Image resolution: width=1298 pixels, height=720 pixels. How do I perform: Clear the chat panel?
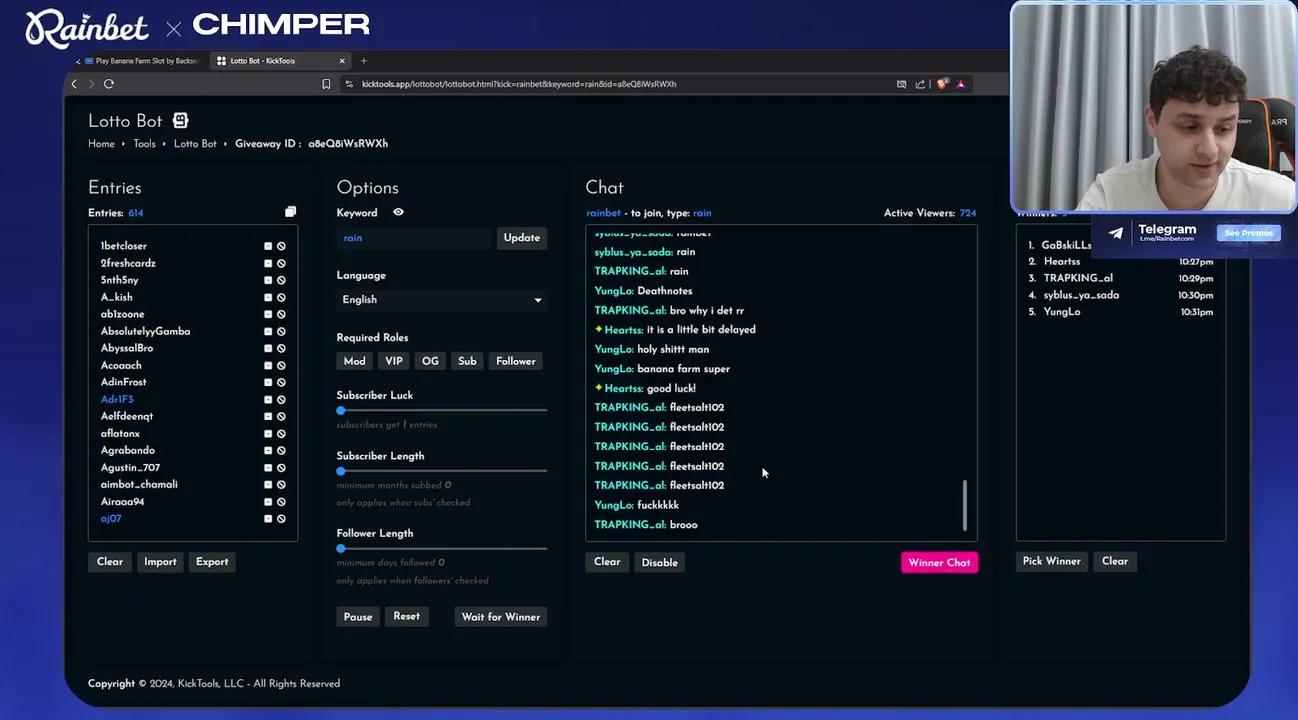coord(607,562)
